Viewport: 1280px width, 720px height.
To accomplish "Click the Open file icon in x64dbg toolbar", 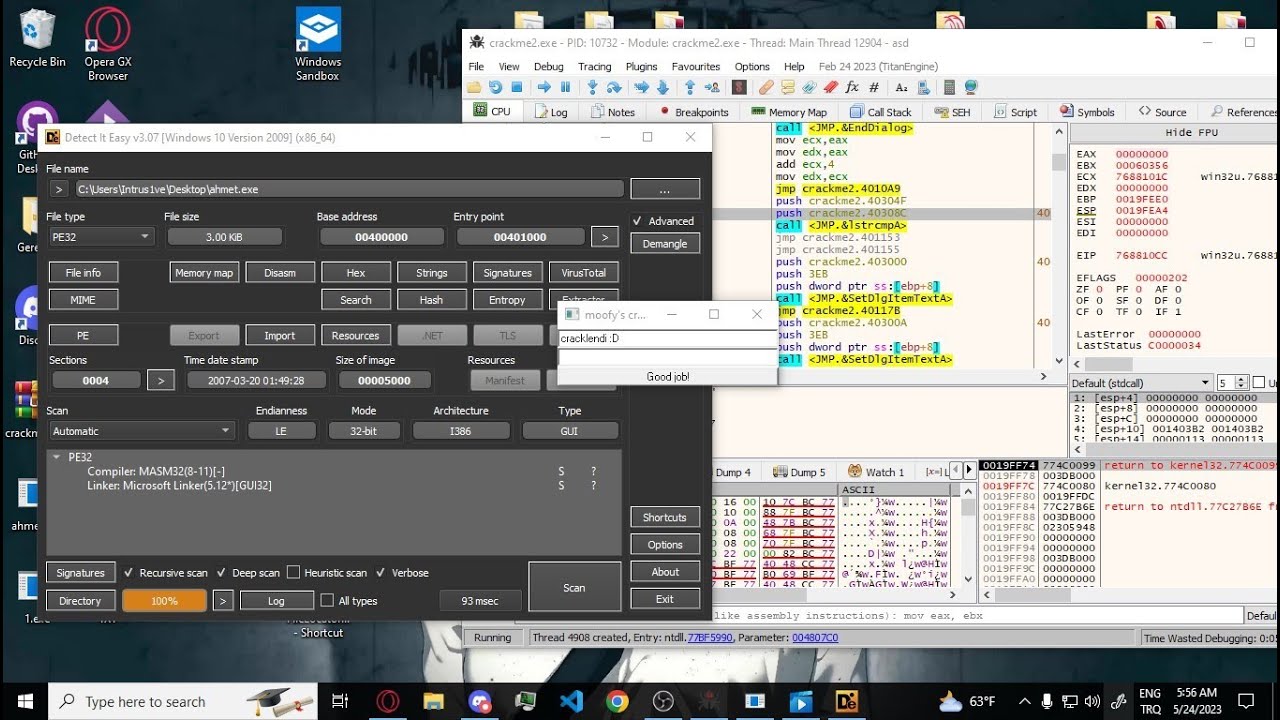I will pyautogui.click(x=474, y=87).
